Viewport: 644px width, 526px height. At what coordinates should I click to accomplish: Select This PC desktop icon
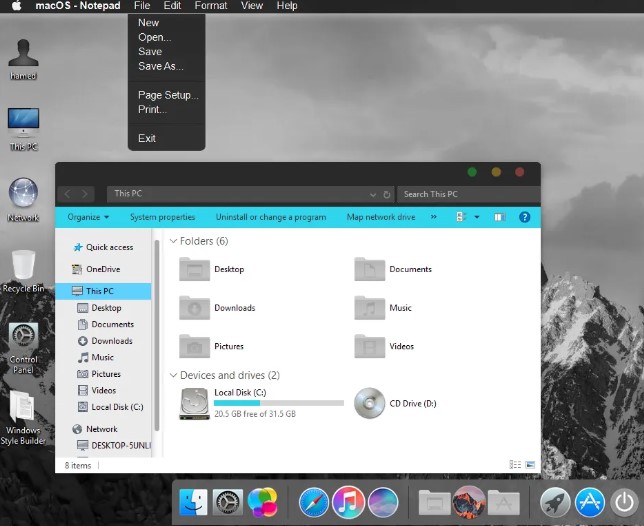[x=23, y=129]
